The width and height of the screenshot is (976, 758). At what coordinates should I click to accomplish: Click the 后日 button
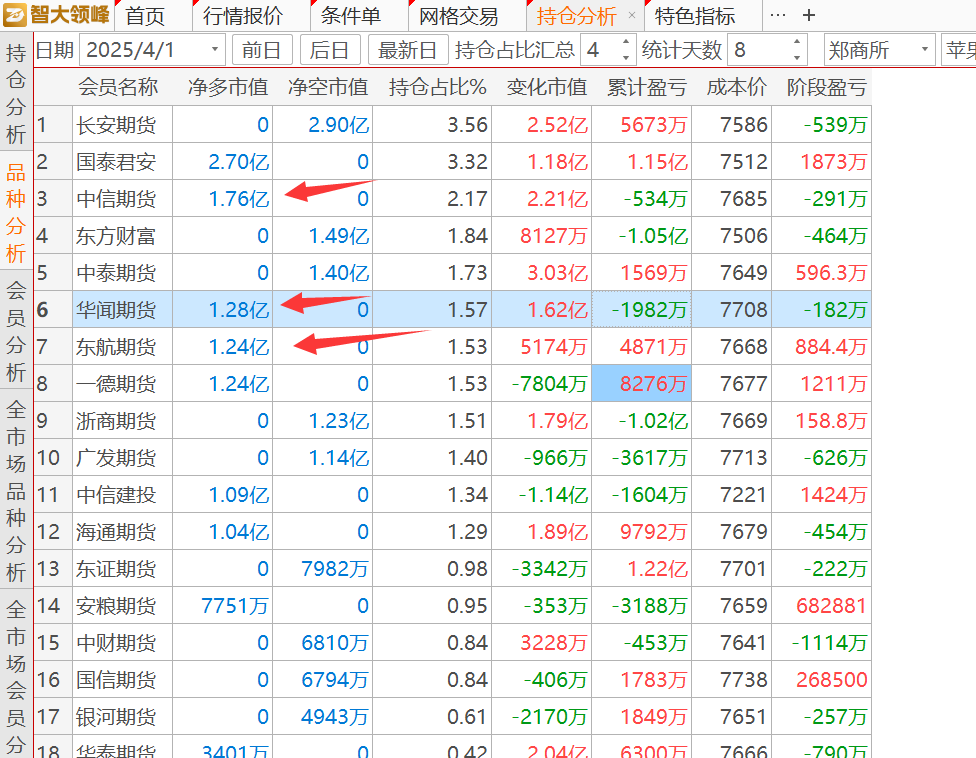click(x=330, y=50)
